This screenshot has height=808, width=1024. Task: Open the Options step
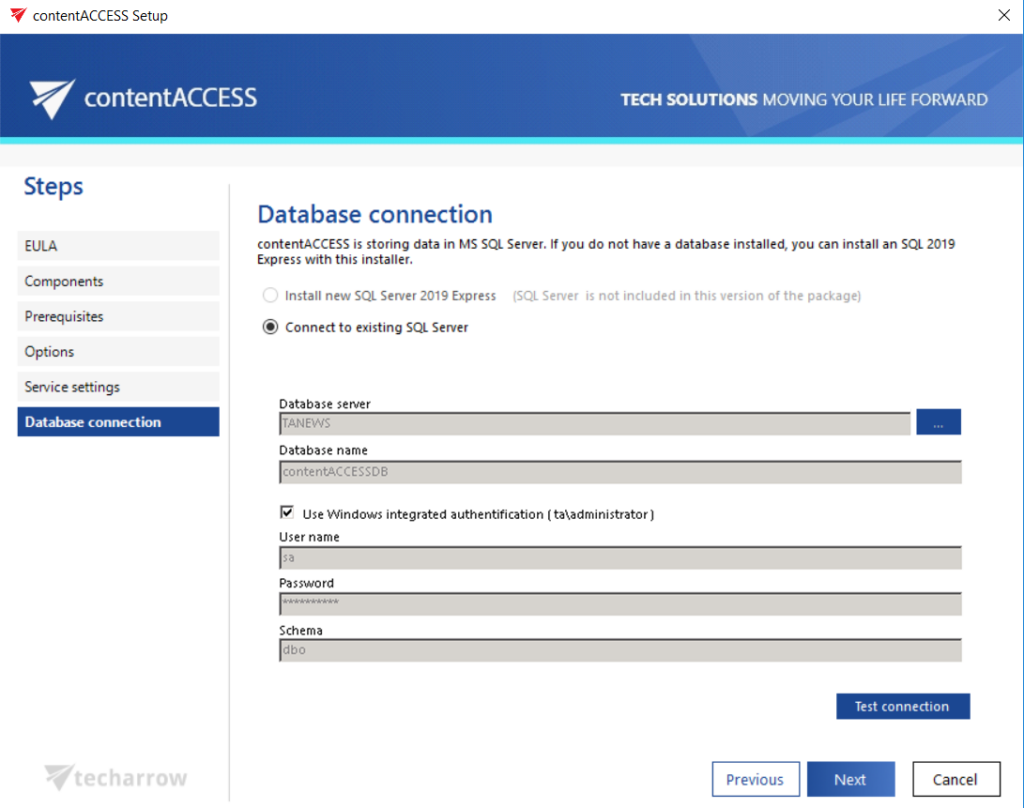point(118,351)
